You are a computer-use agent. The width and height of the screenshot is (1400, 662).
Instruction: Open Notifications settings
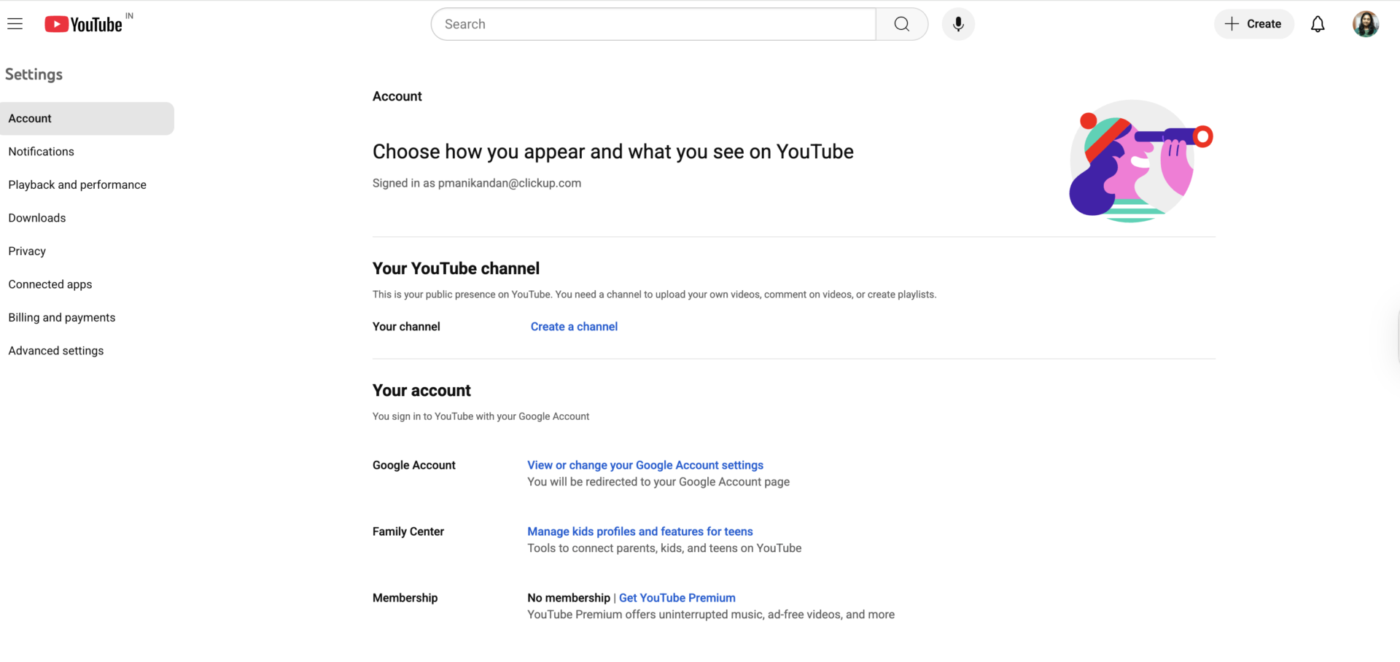tap(41, 152)
